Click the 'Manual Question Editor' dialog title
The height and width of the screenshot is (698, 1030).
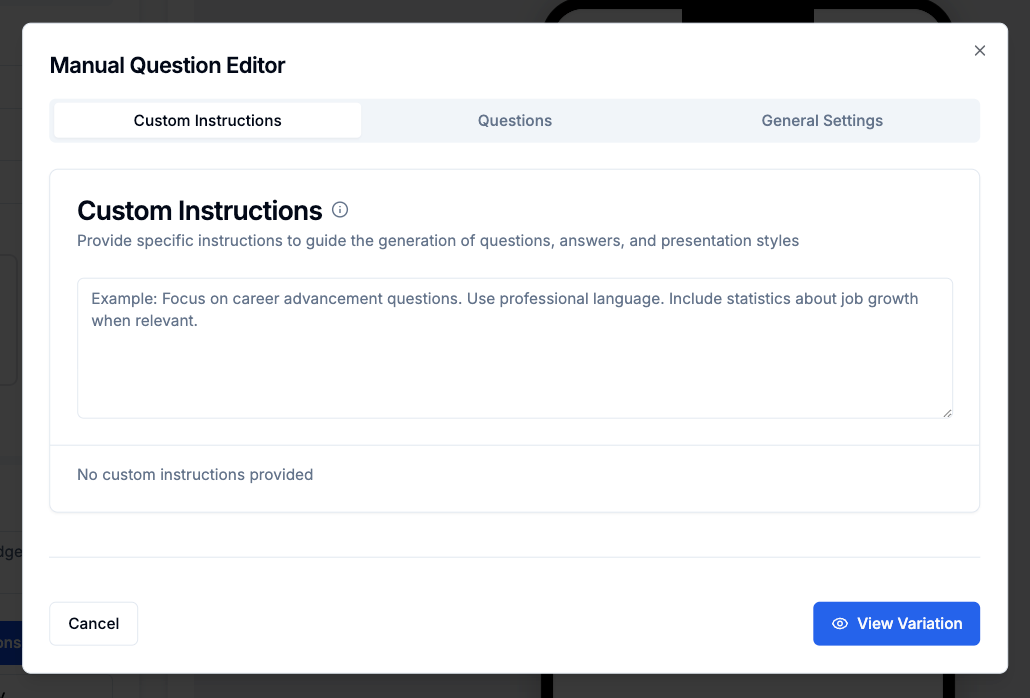pos(168,65)
